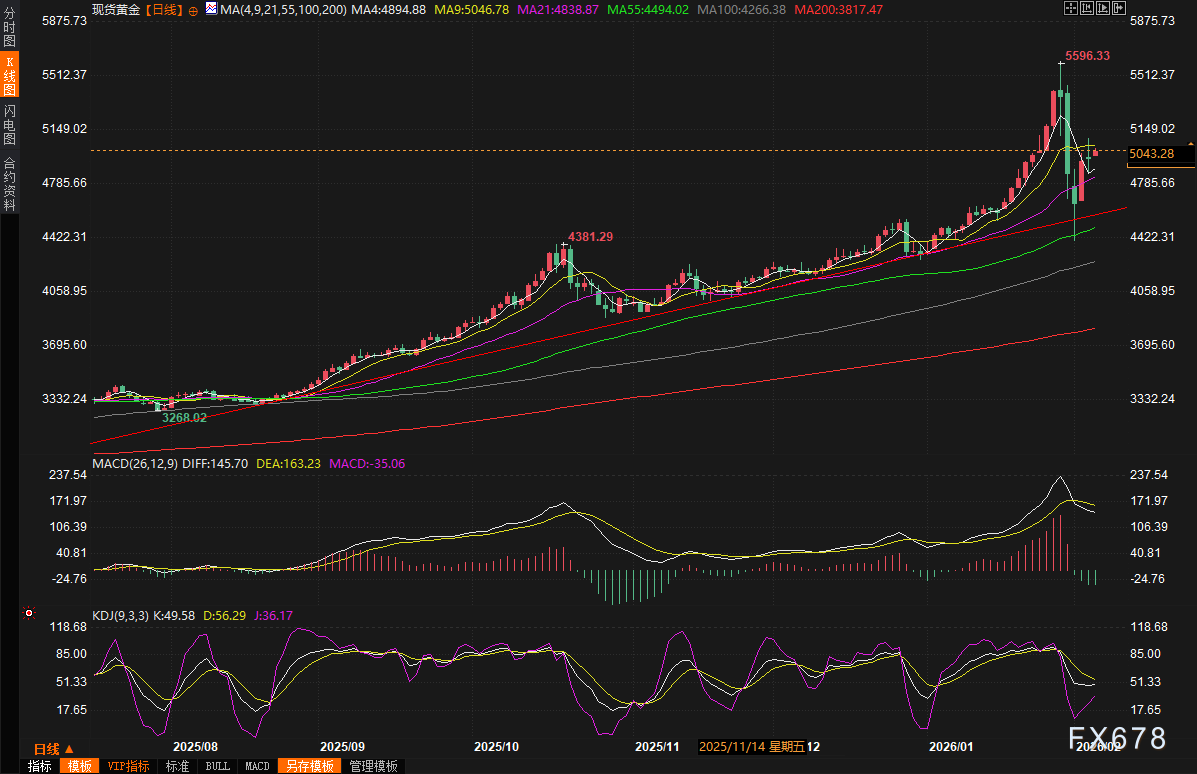
Task: Open the 合约资料 side tab
Action: tap(9, 184)
